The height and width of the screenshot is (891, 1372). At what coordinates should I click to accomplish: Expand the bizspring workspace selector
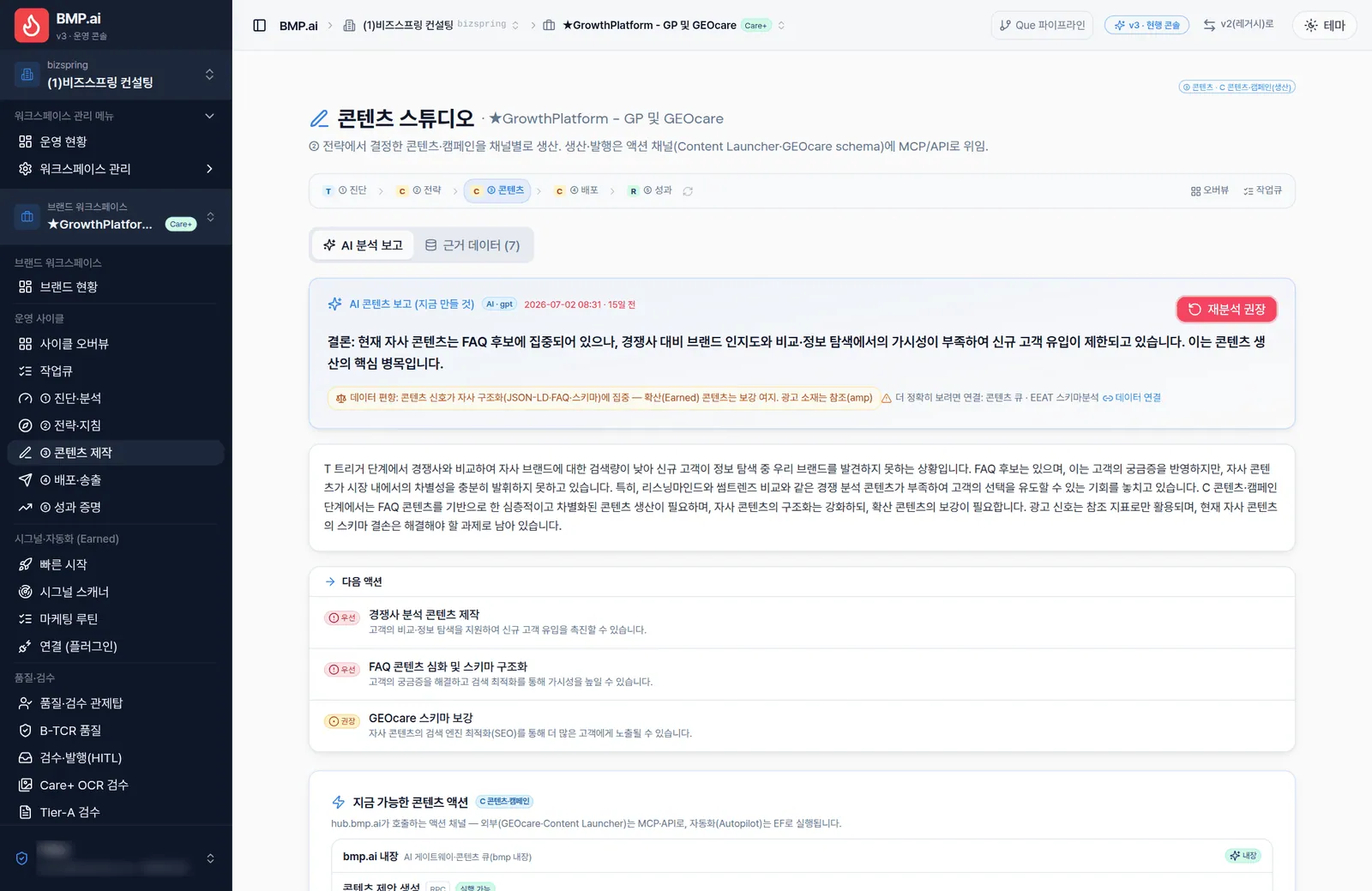[x=116, y=75]
